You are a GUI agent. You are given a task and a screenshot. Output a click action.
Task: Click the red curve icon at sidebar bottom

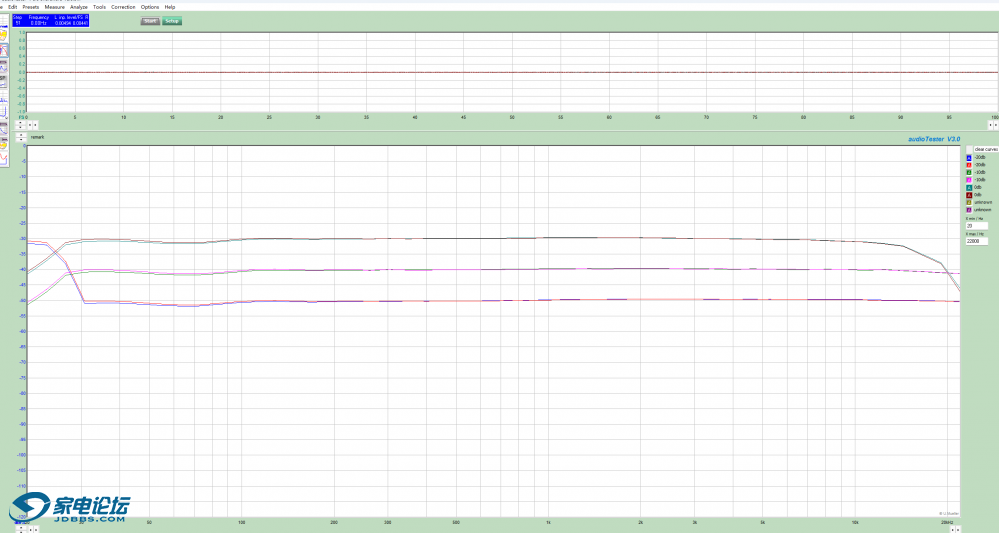[x=4, y=158]
